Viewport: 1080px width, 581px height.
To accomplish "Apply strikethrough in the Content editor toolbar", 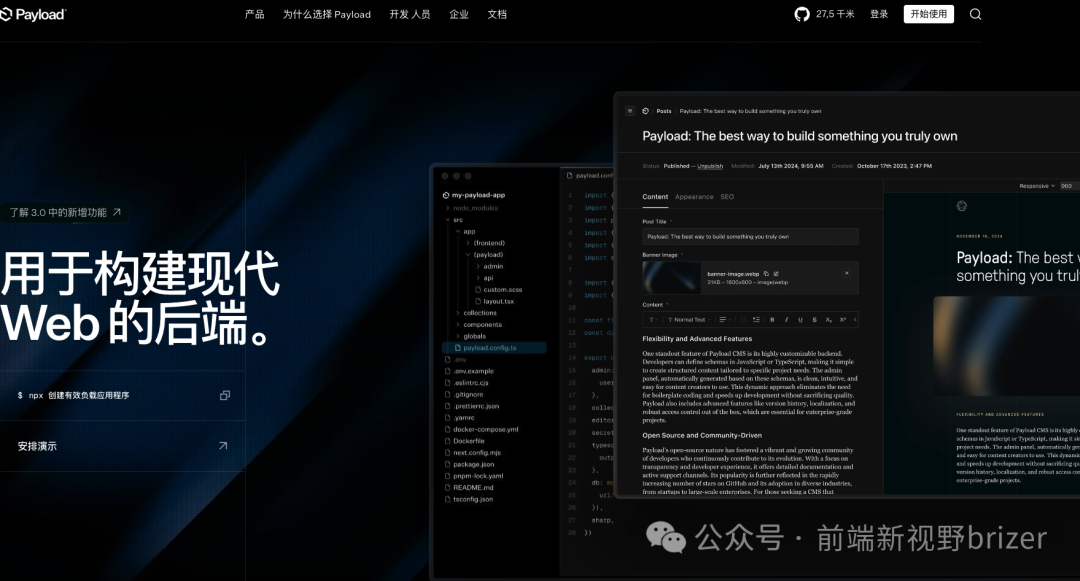I will (x=815, y=319).
